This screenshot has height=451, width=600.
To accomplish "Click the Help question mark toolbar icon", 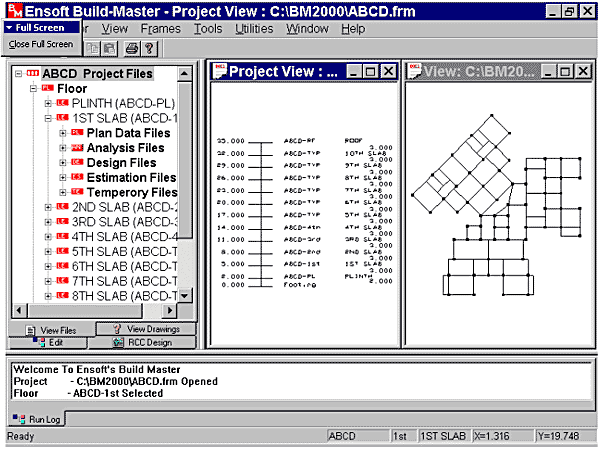I will click(149, 48).
